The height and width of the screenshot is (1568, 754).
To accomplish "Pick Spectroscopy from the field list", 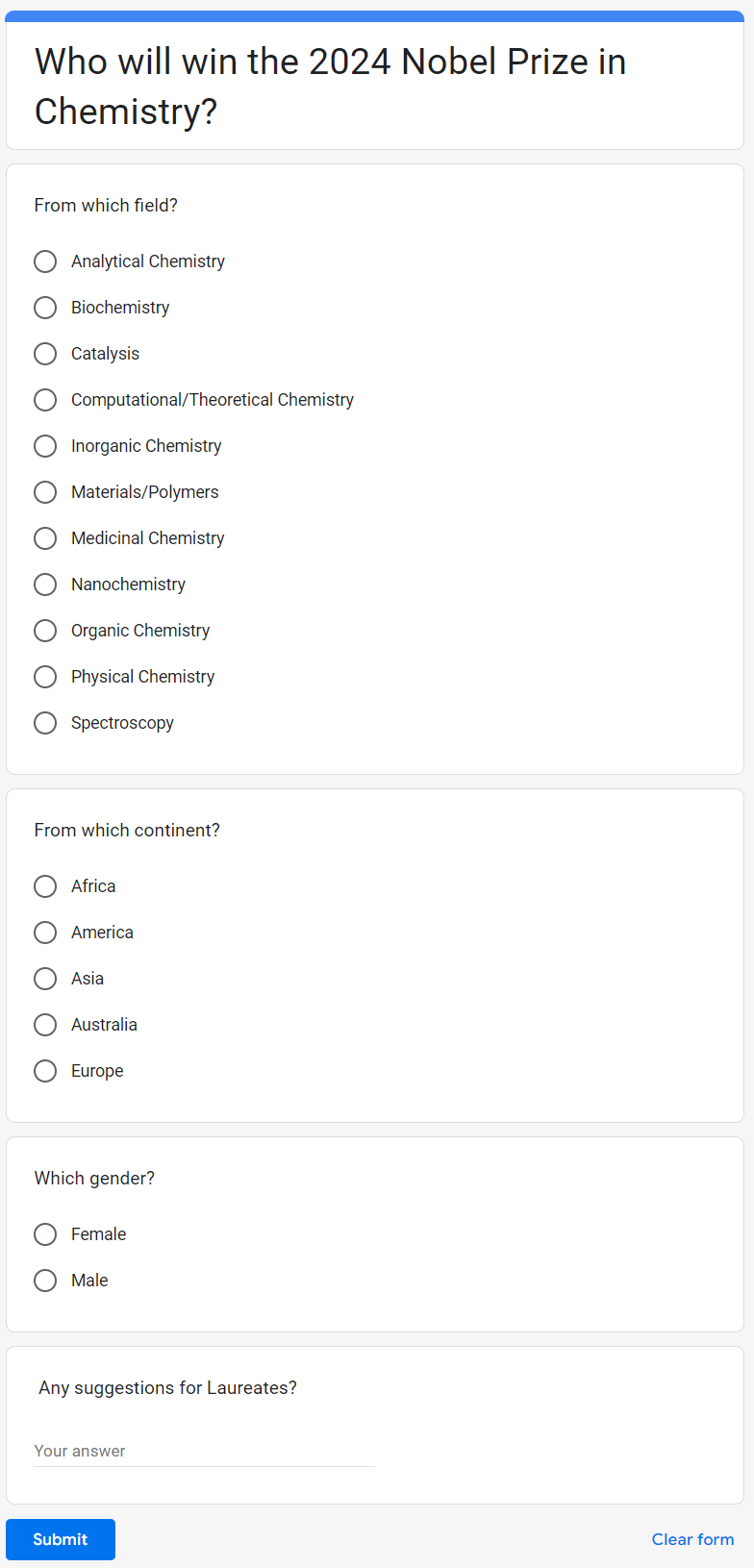I will point(45,723).
